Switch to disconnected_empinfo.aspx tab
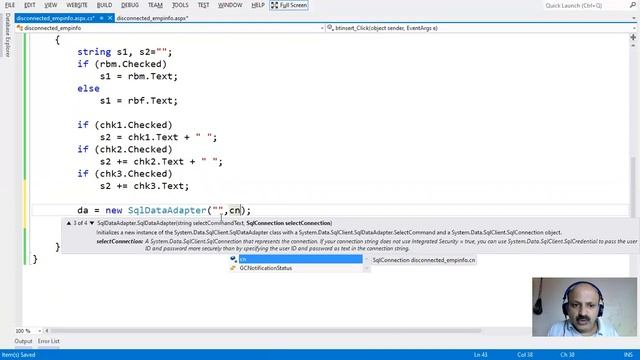This screenshot has height=360, width=640. click(152, 18)
